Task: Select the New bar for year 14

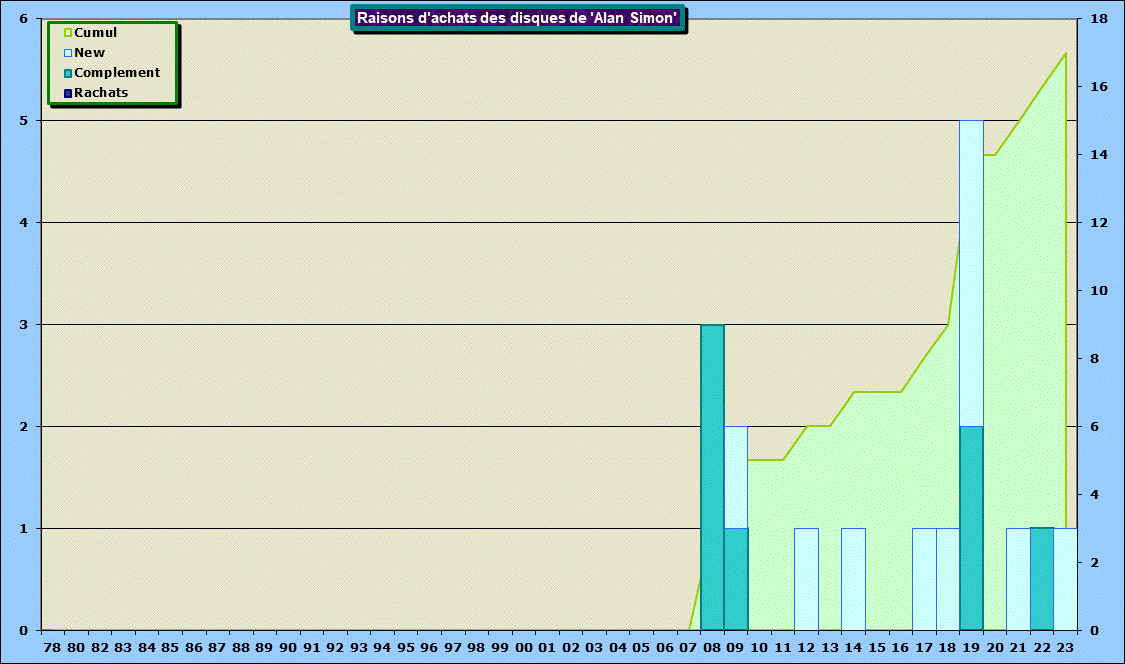Action: (x=854, y=579)
